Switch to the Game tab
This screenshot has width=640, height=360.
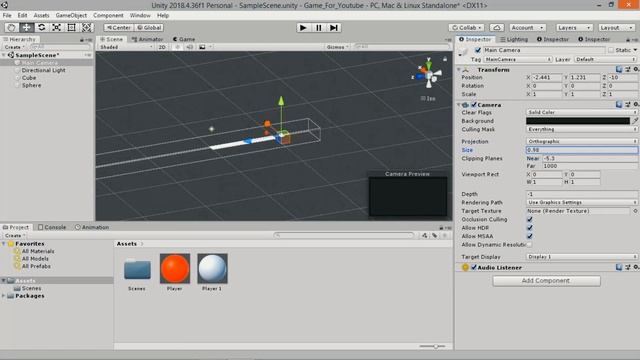click(184, 39)
